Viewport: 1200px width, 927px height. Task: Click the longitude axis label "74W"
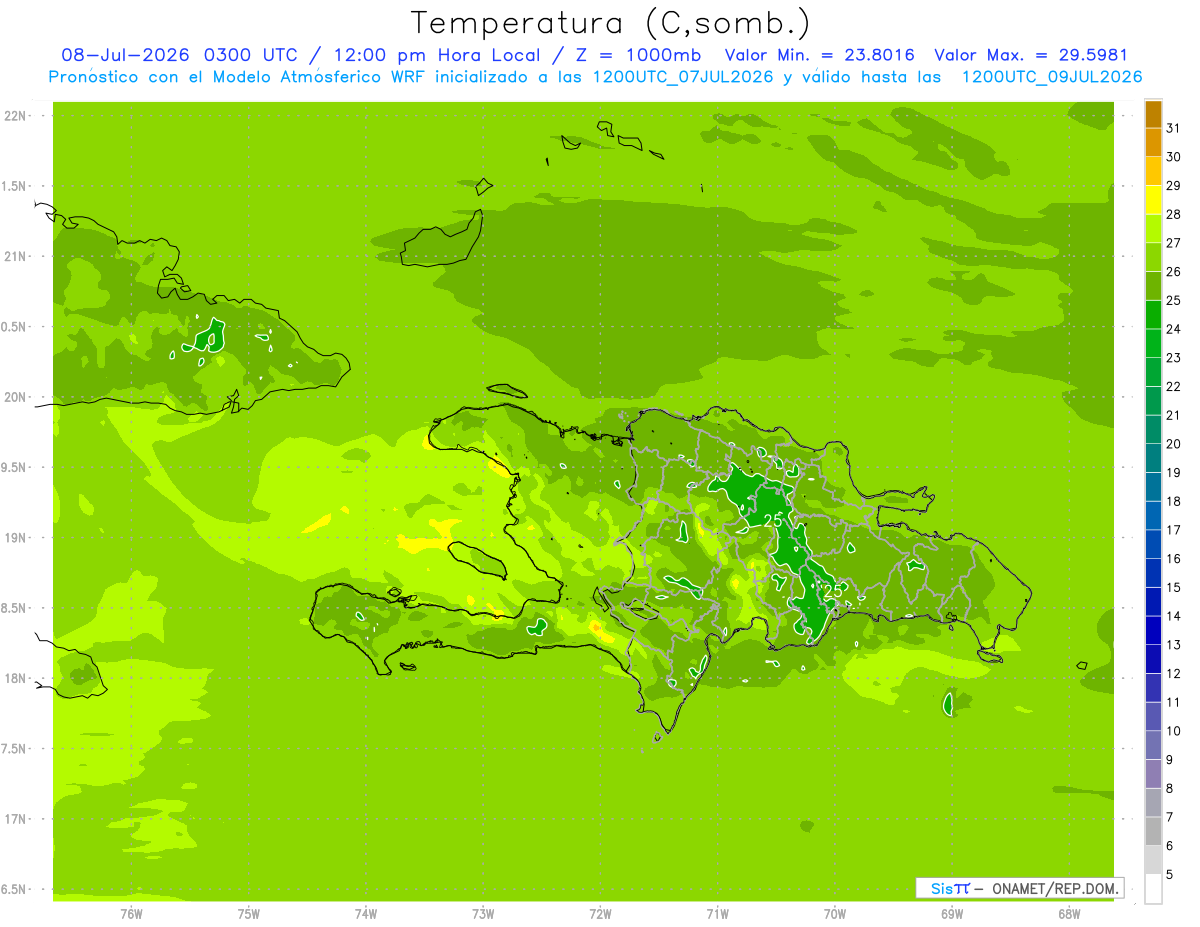point(366,914)
